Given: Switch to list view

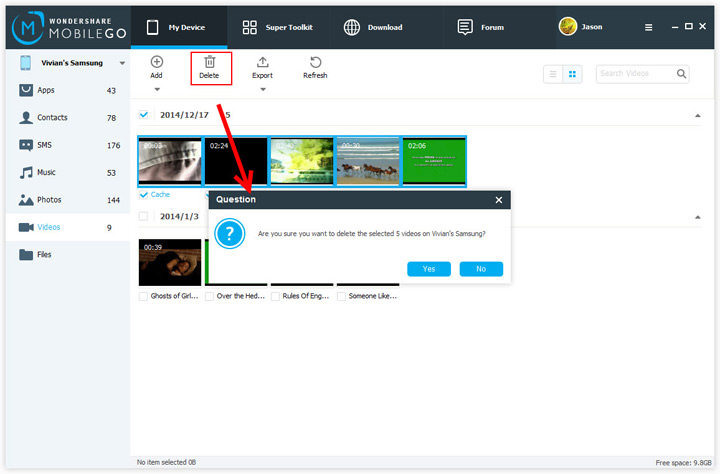Looking at the screenshot, I should click(553, 74).
